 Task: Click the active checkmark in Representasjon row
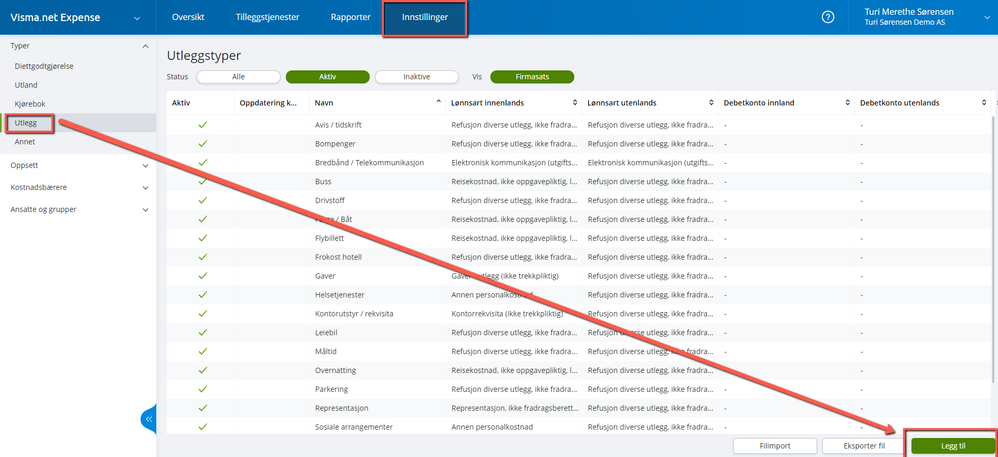click(x=203, y=407)
